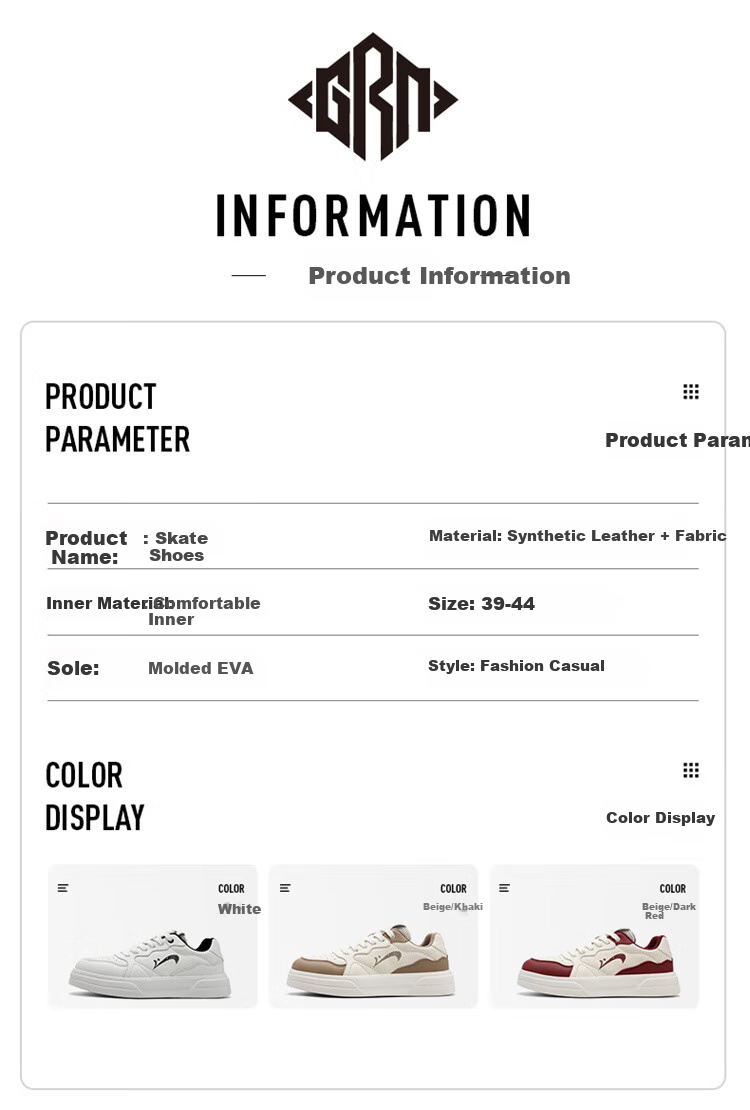The image size is (750, 1110).
Task: Click the Material: Synthetic Leather + Fabric text
Action: (578, 536)
